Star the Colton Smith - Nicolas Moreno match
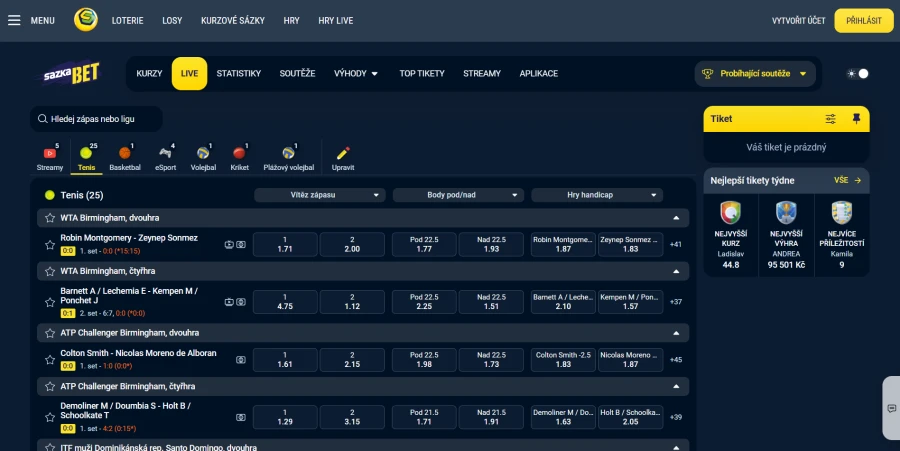 coord(50,360)
